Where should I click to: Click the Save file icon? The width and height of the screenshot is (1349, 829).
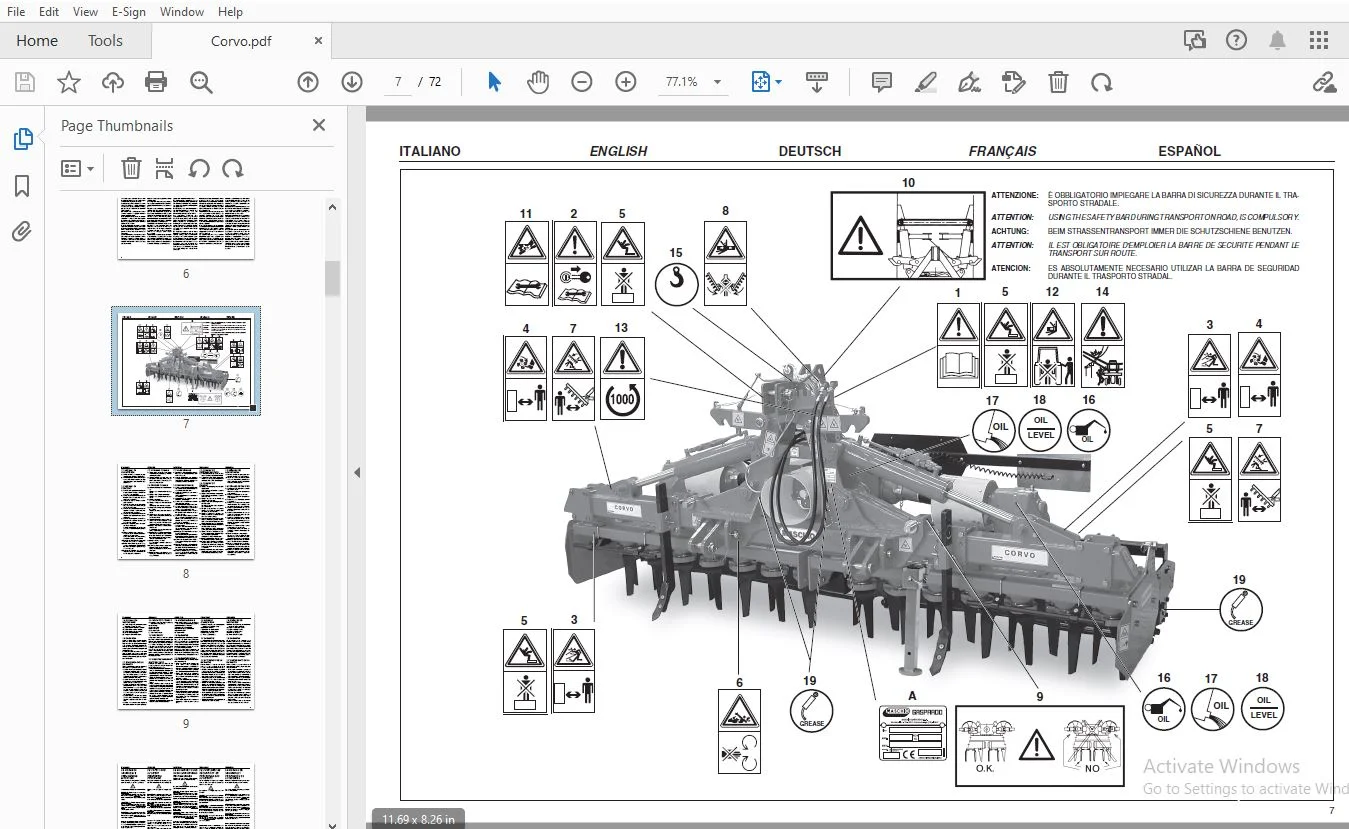(24, 82)
